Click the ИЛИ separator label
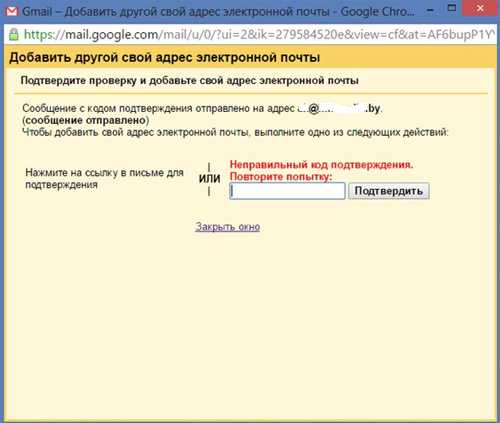The height and width of the screenshot is (423, 500). (210, 178)
